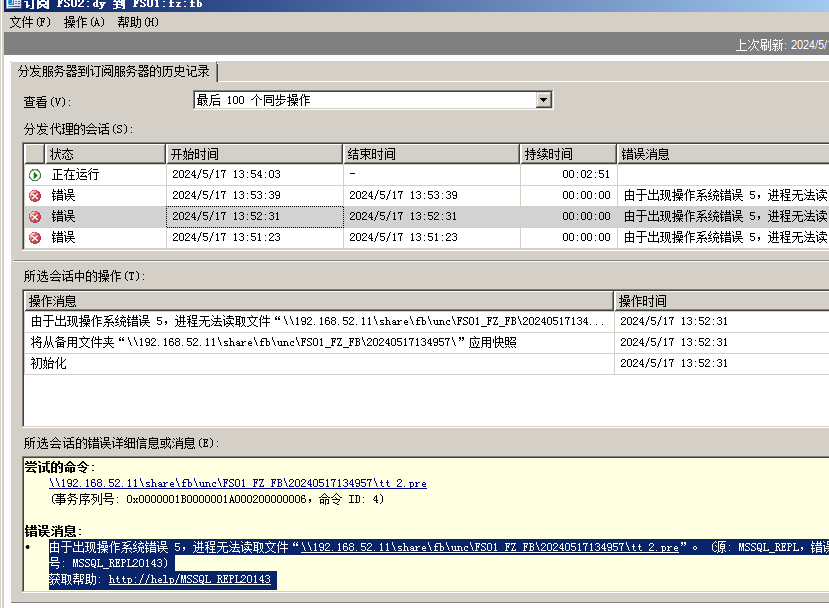Image resolution: width=829 pixels, height=608 pixels.
Task: Sort by 开始时间 column header
Action: click(x=254, y=154)
